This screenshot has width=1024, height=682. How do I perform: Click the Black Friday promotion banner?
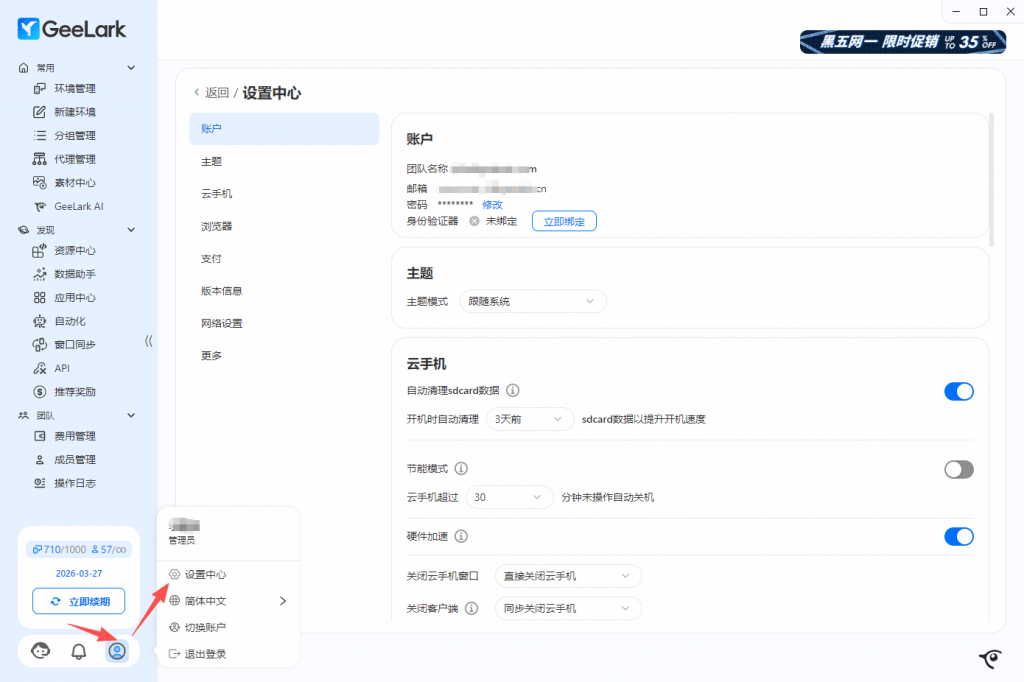902,42
